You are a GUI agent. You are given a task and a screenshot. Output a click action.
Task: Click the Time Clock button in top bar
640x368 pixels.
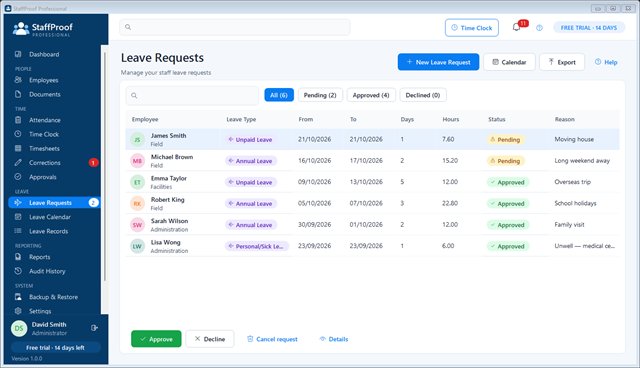pos(471,28)
